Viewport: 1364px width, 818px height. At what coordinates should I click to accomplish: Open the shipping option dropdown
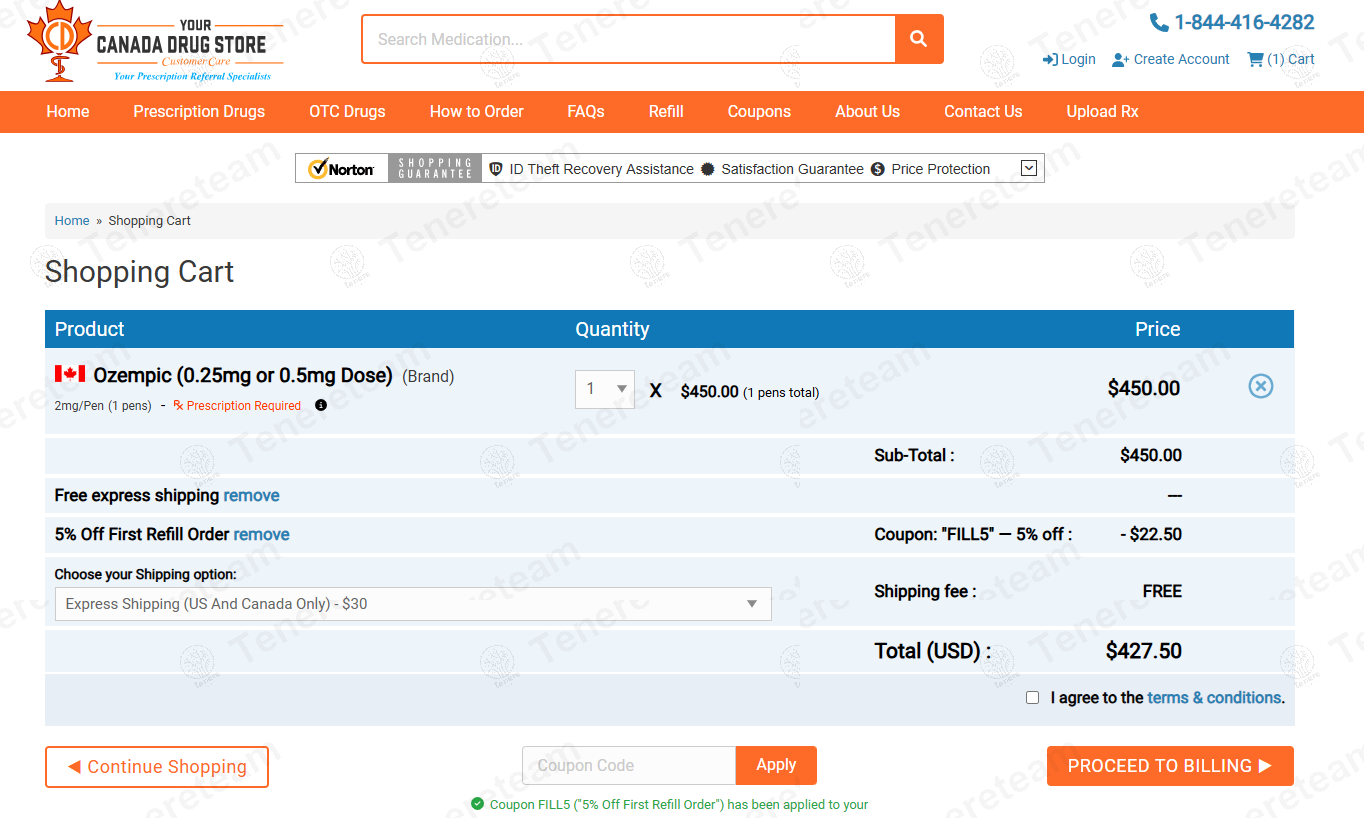413,604
